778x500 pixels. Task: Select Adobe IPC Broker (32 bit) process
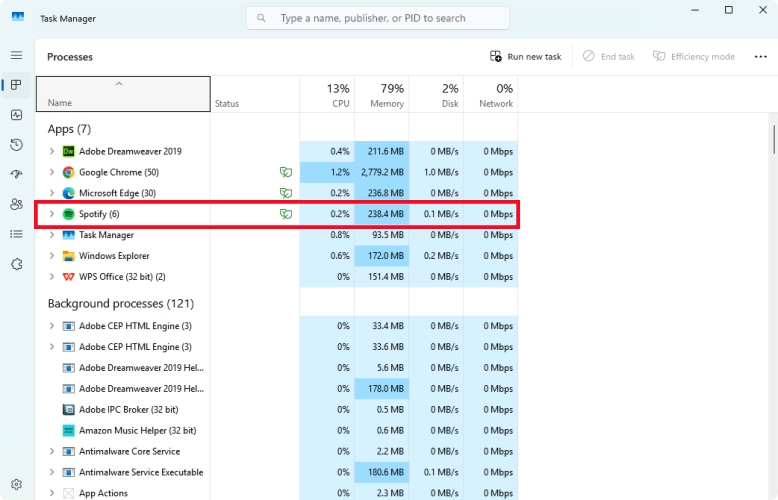pos(277,410)
